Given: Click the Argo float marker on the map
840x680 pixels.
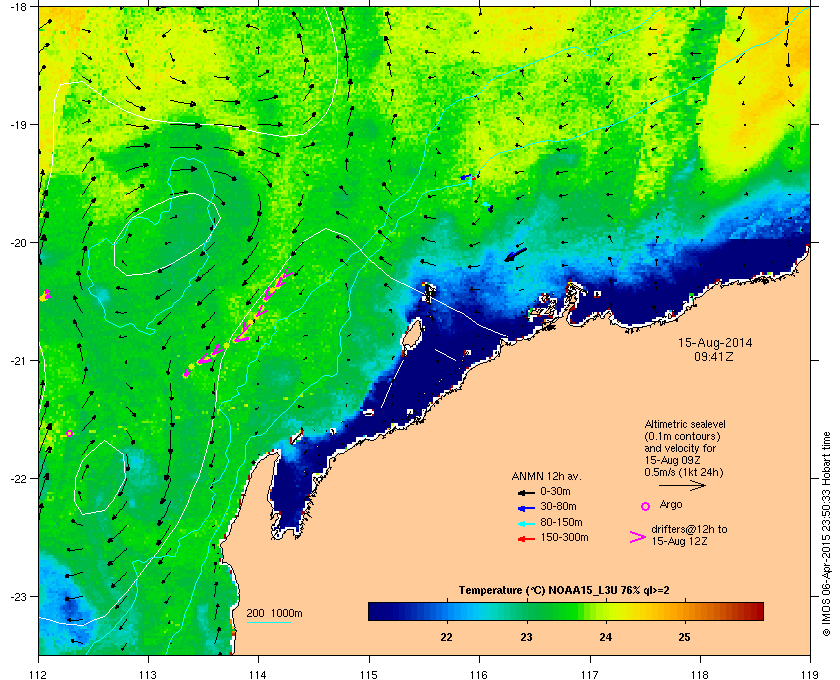Looking at the screenshot, I should pyautogui.click(x=69, y=433).
